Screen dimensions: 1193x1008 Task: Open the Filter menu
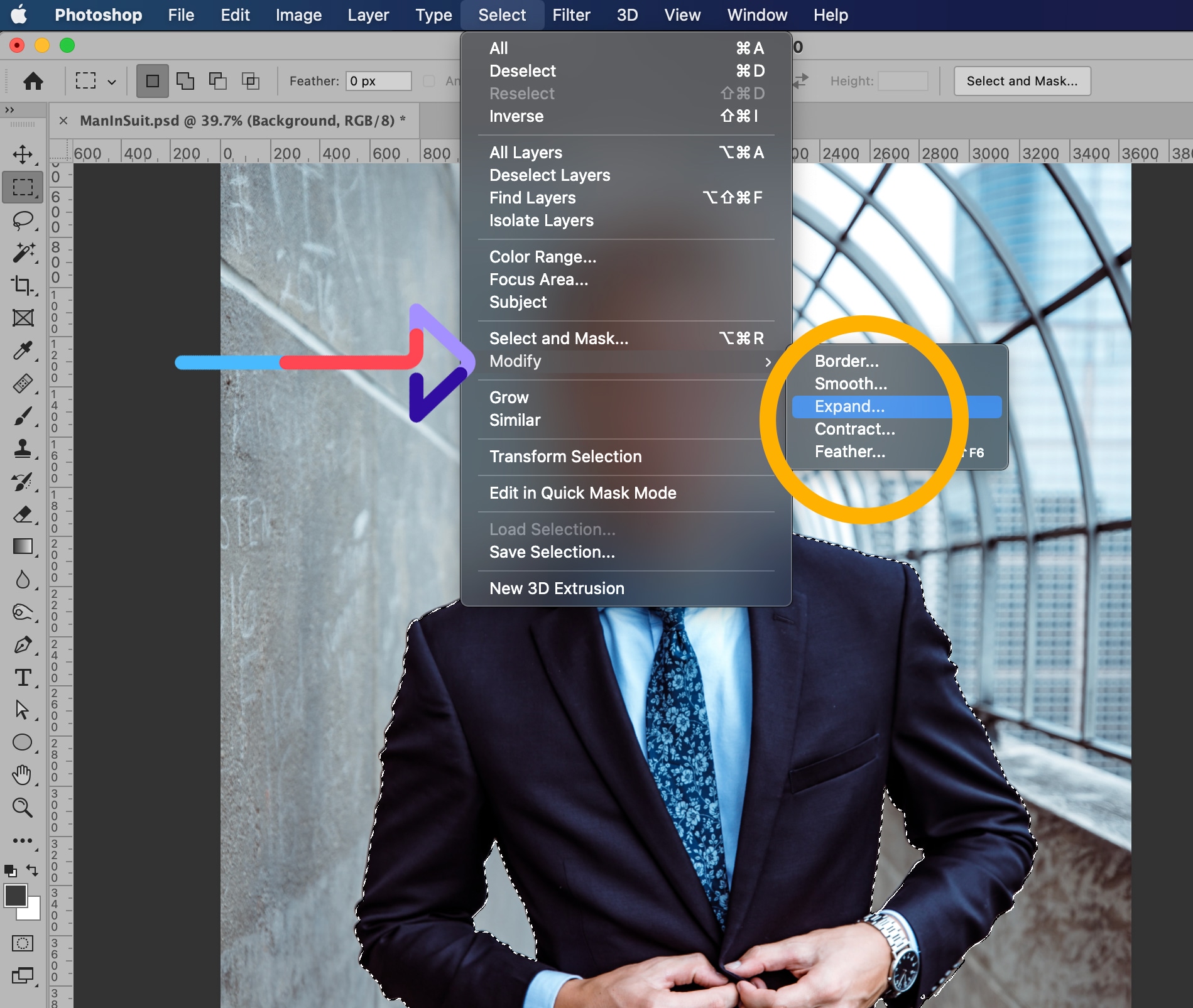(570, 15)
